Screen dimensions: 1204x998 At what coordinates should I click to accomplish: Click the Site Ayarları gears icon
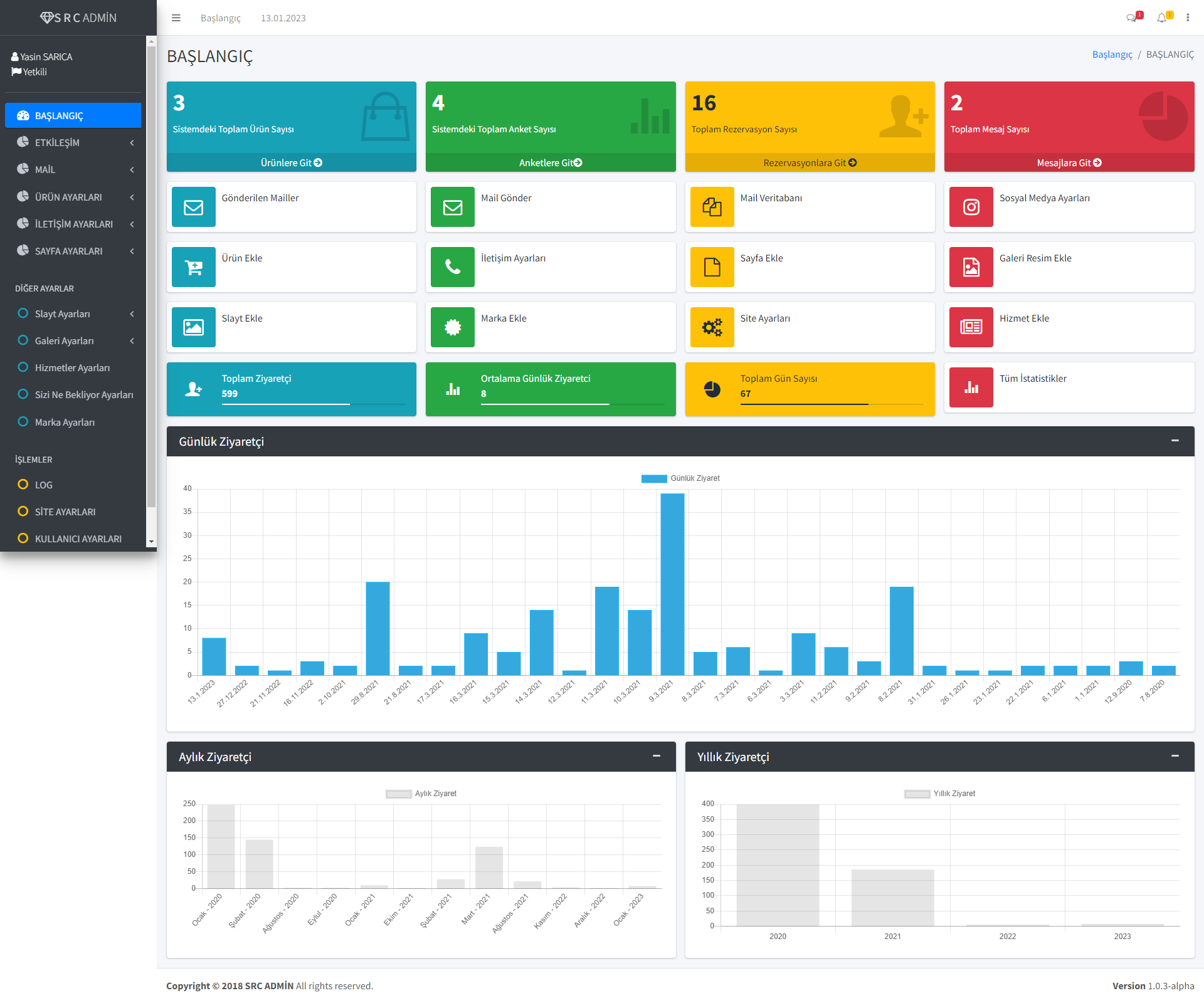coord(712,327)
